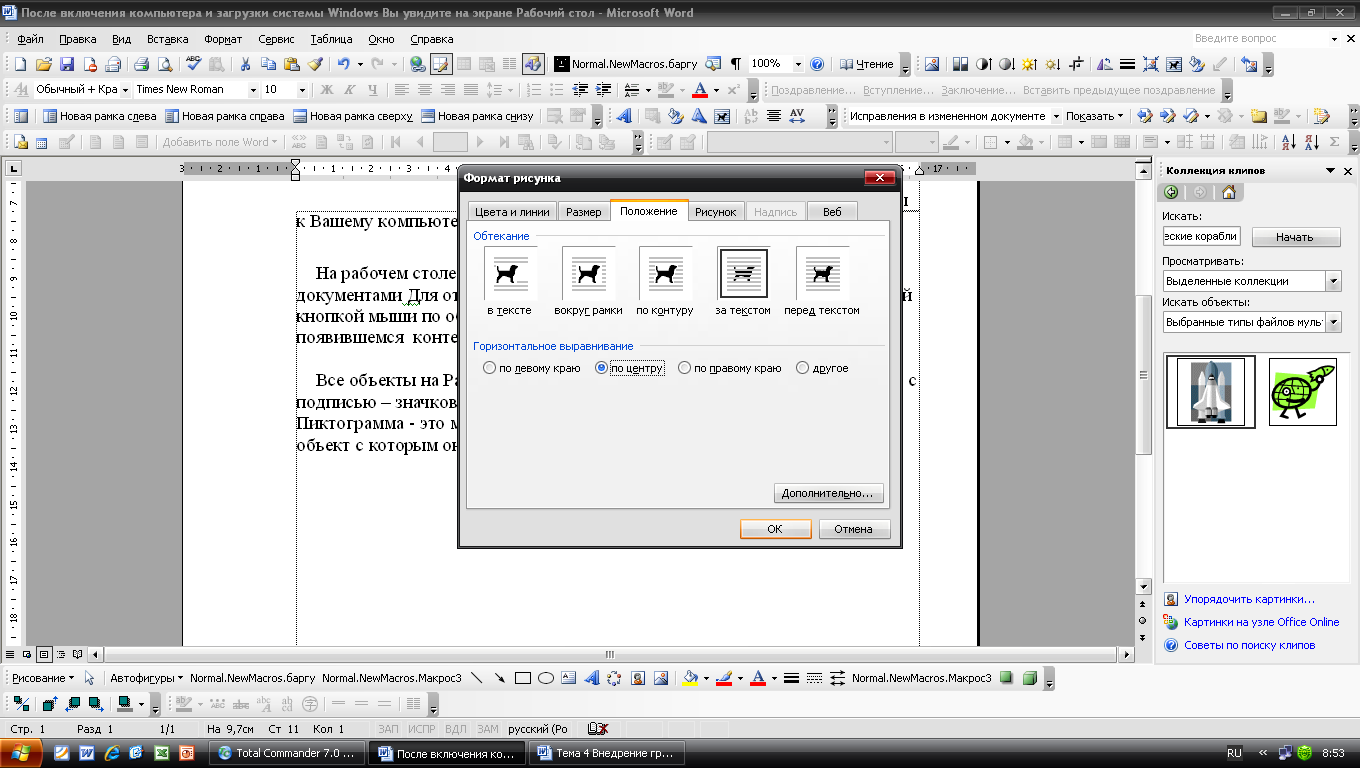
Task: Cut the selection with the scissors icon
Action: coord(245,64)
